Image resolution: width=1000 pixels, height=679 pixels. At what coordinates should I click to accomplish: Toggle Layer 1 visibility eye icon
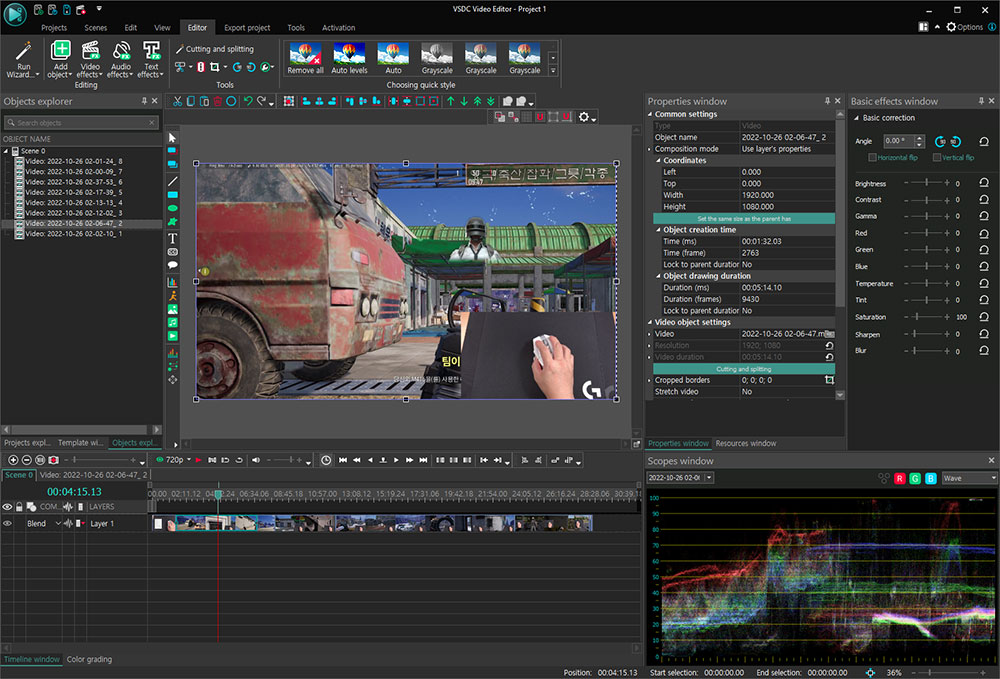coord(7,523)
